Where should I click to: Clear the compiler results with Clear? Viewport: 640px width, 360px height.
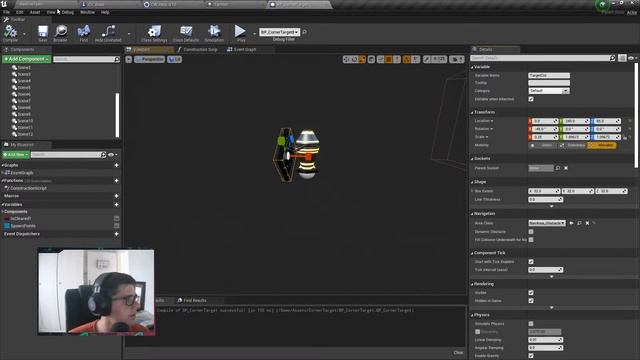[458, 353]
